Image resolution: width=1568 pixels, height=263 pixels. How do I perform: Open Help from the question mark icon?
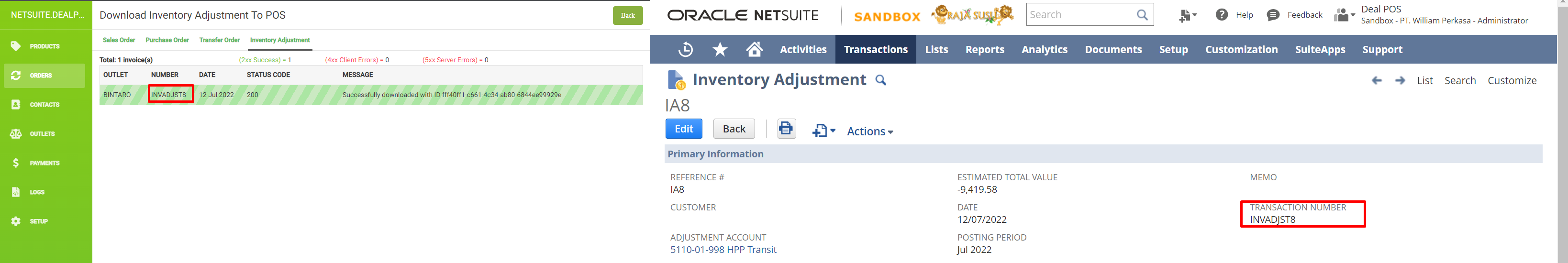1222,15
